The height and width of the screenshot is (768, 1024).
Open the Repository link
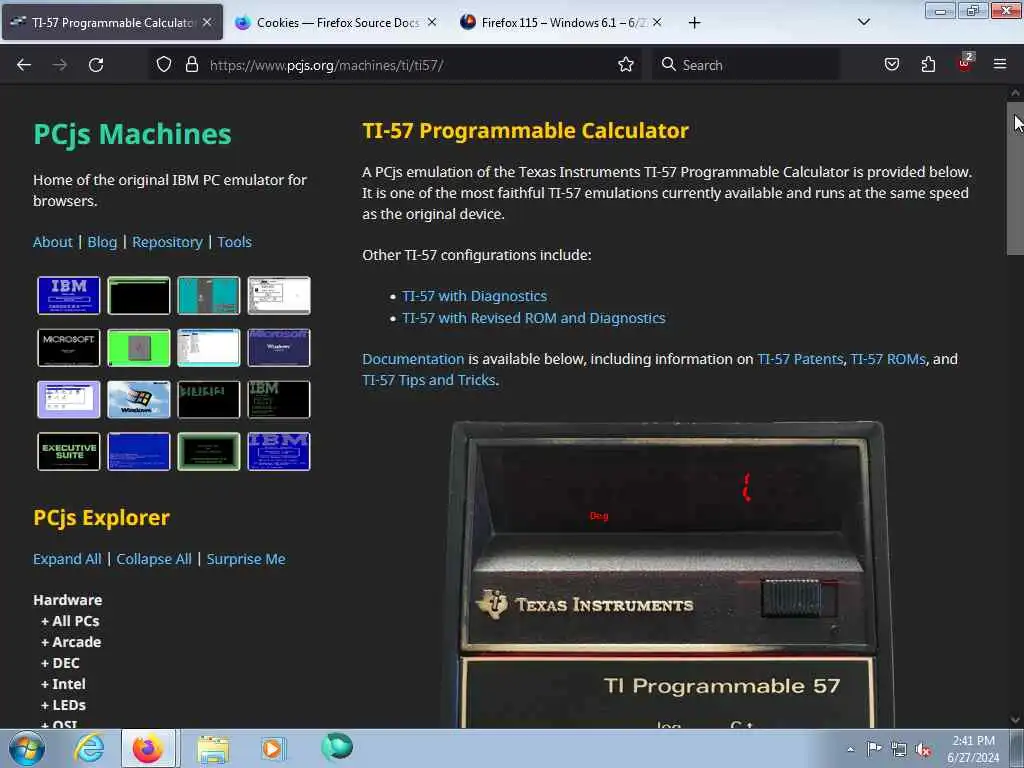point(167,242)
